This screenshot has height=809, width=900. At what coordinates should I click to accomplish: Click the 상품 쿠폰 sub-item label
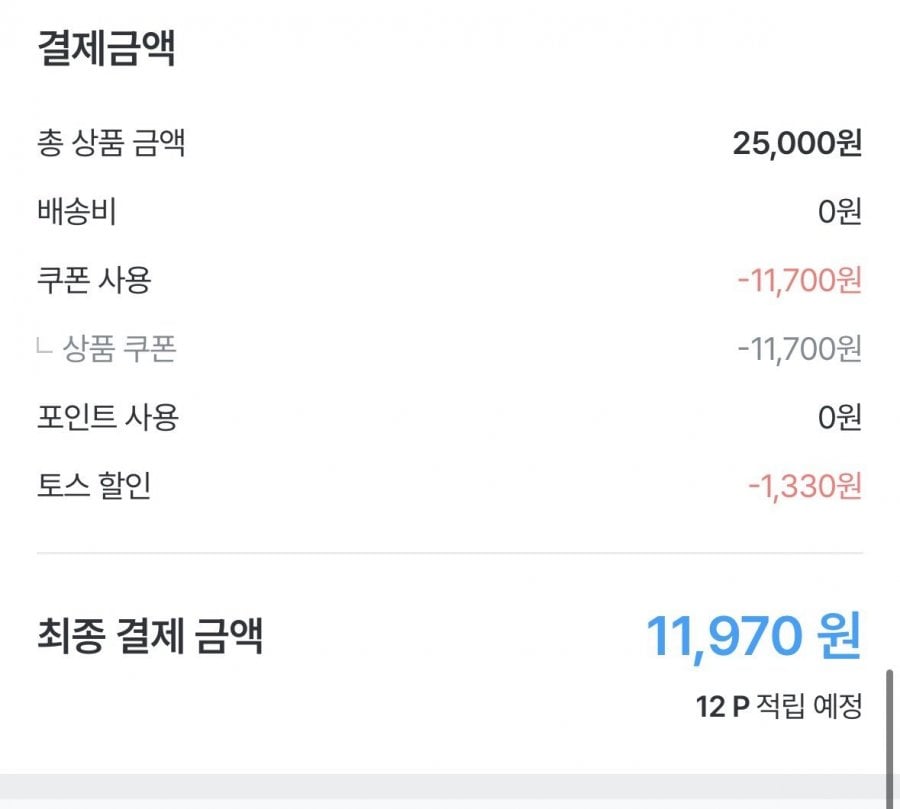click(x=120, y=349)
